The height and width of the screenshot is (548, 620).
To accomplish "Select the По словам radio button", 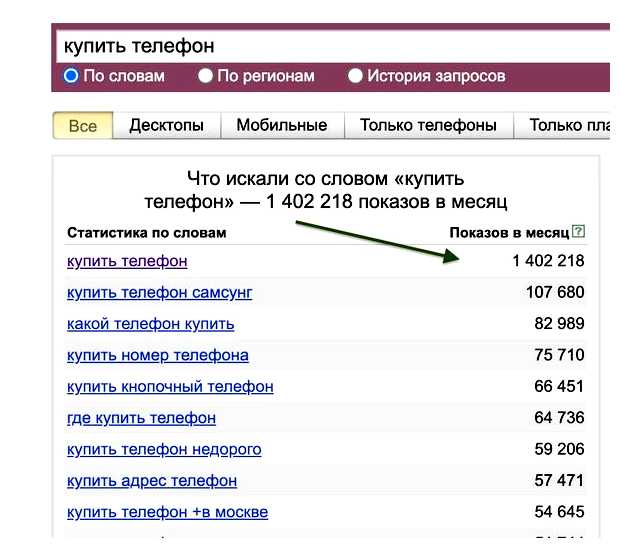I will (71, 75).
